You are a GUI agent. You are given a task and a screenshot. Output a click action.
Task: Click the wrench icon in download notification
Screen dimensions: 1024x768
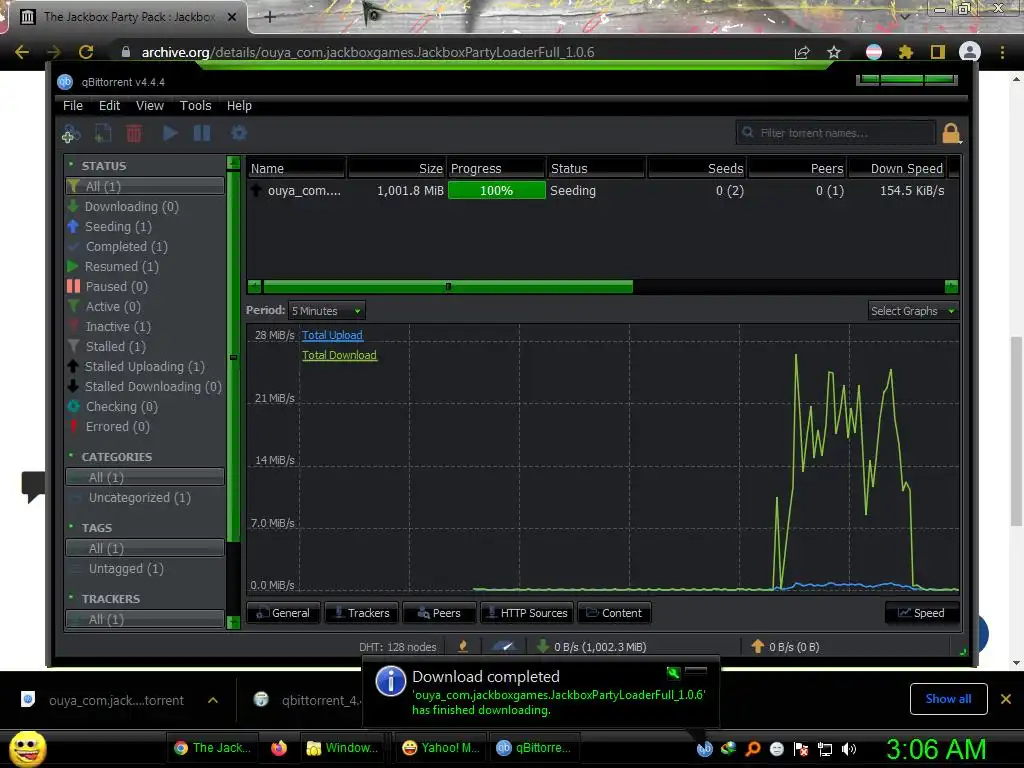pos(673,673)
